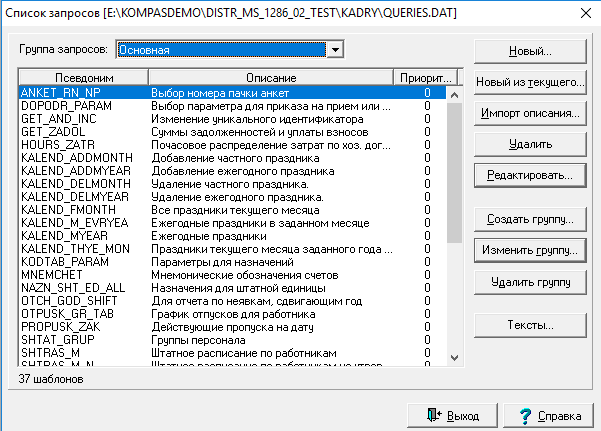Select the KALEND_FMONTH list entry

tap(232, 210)
